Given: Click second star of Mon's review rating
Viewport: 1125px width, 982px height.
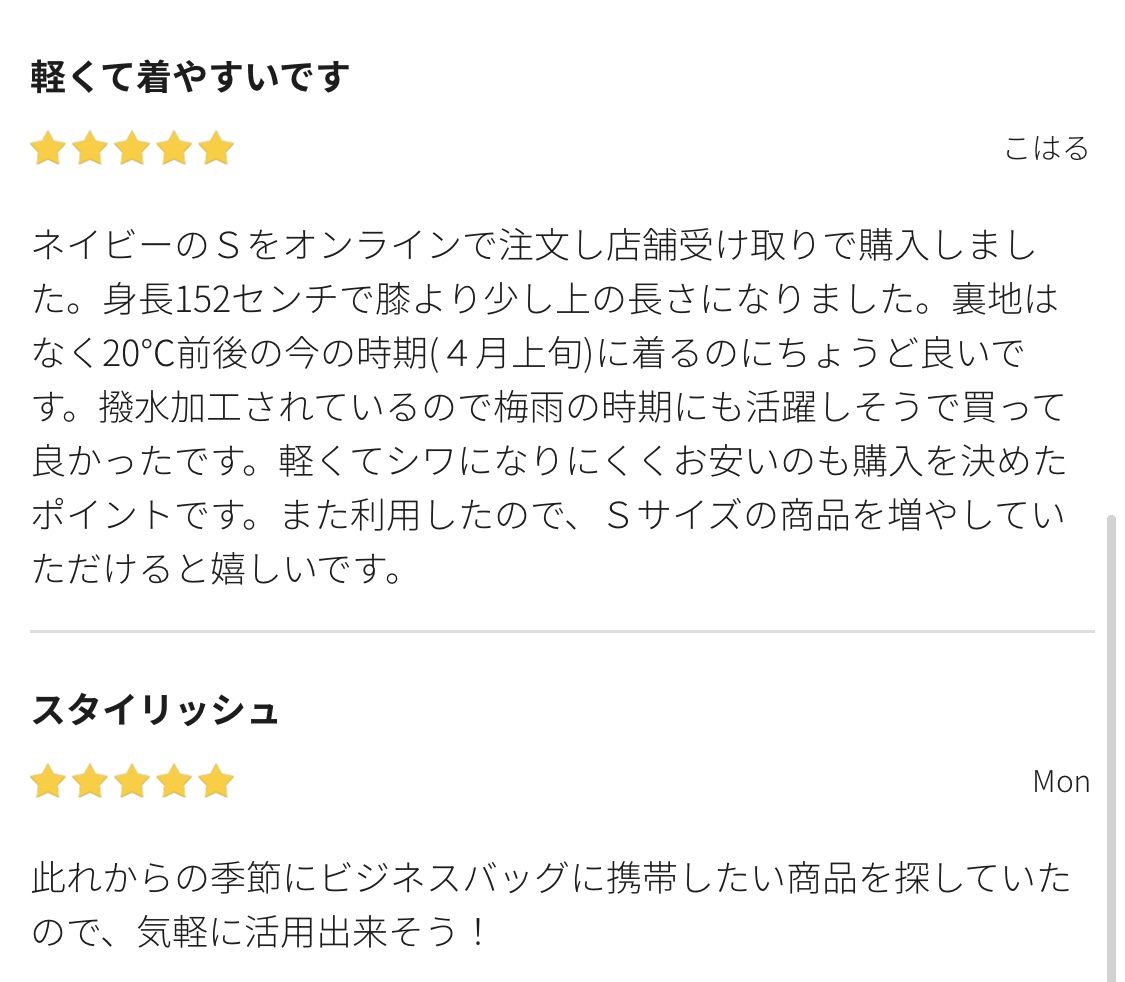Looking at the screenshot, I should [90, 781].
